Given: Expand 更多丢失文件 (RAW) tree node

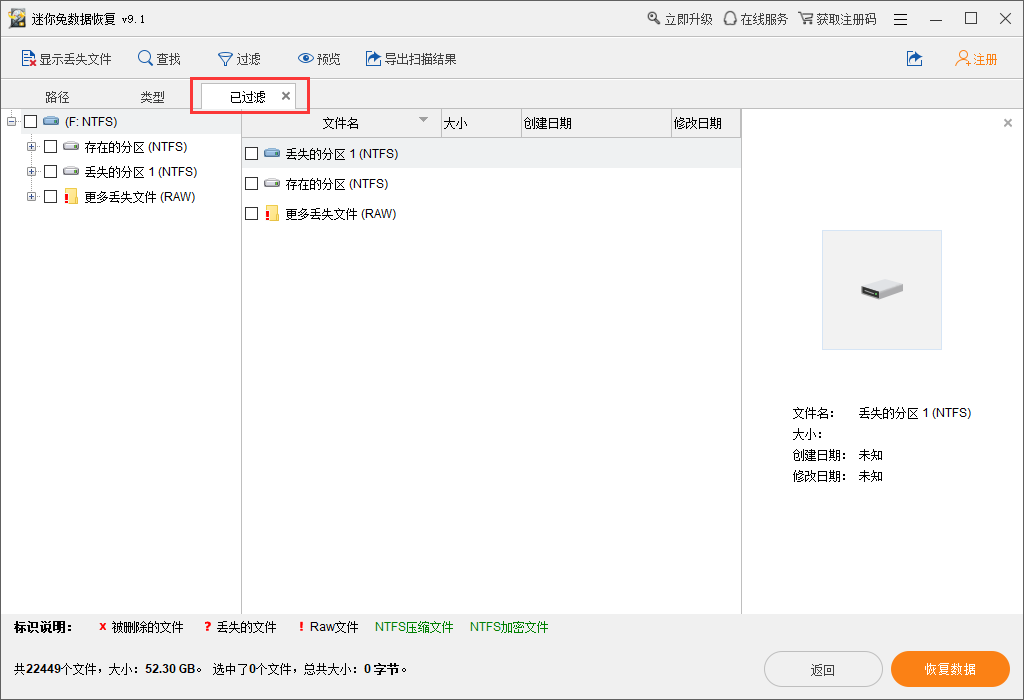Looking at the screenshot, I should click(31, 197).
